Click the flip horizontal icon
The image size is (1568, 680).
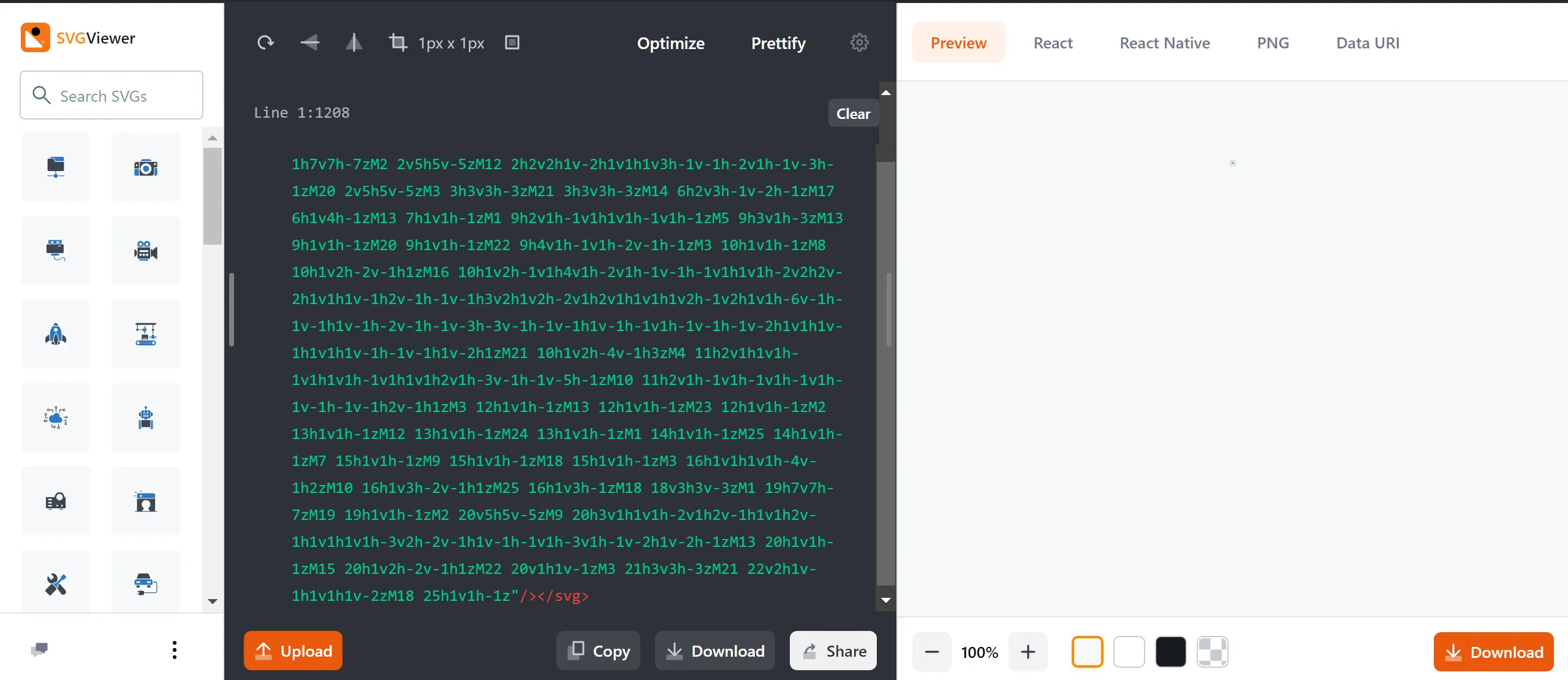coord(310,42)
